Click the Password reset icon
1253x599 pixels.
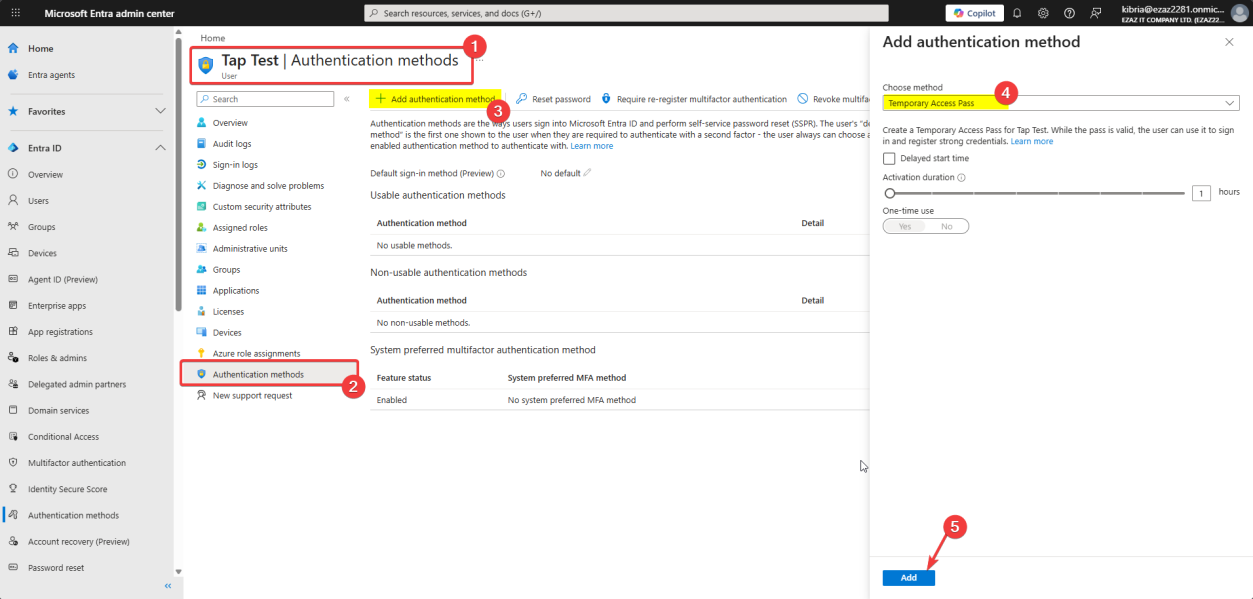(13, 568)
